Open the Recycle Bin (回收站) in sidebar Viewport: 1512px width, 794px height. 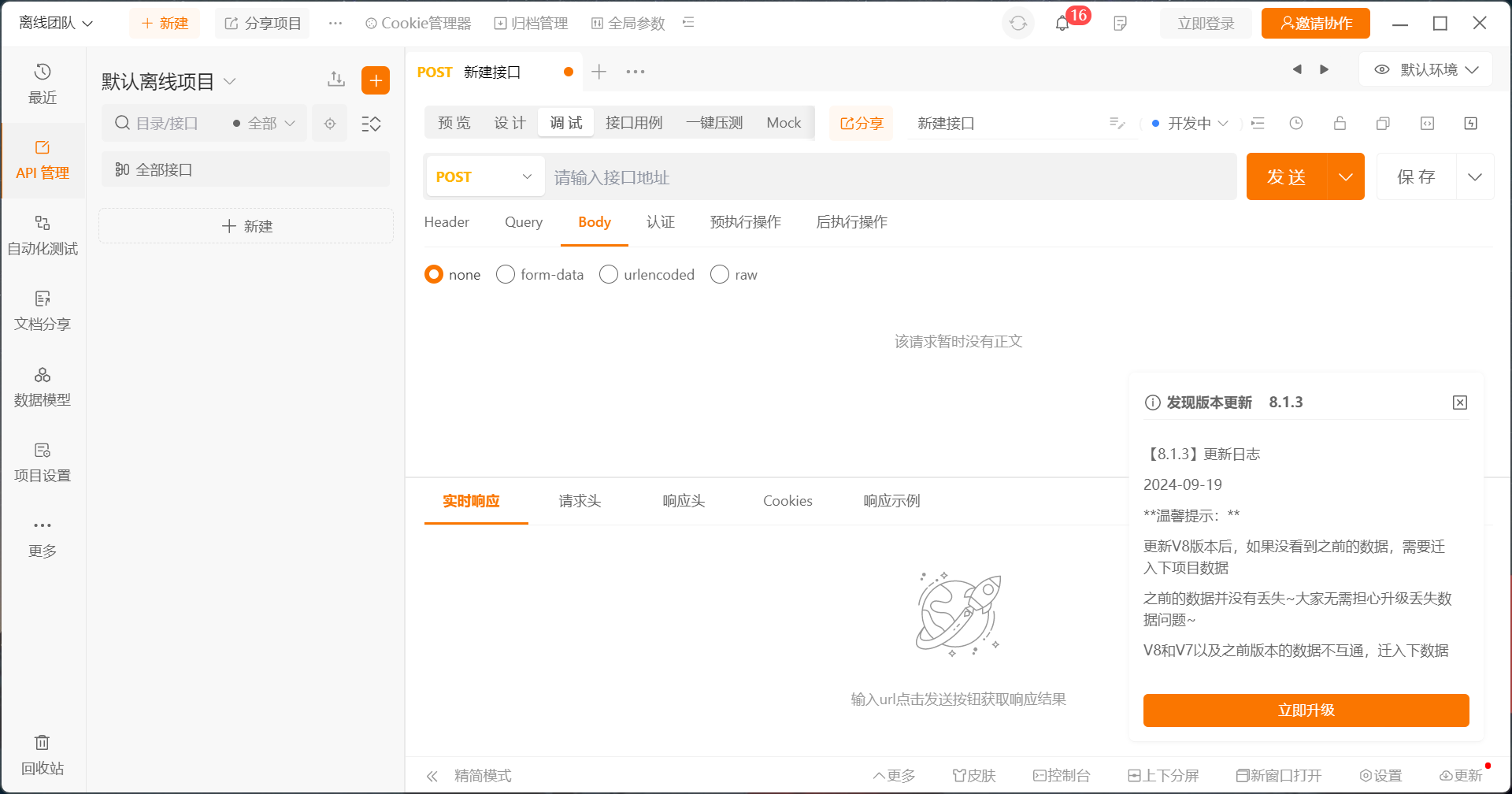point(43,754)
